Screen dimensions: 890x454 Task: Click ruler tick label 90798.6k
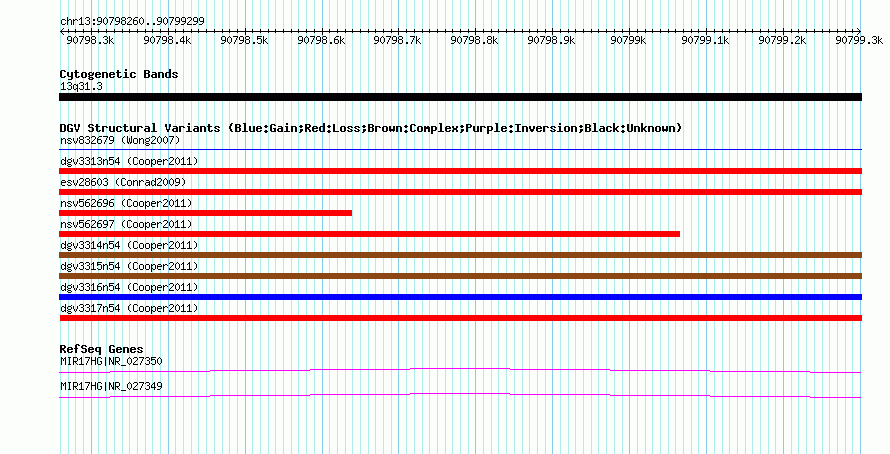pos(321,40)
